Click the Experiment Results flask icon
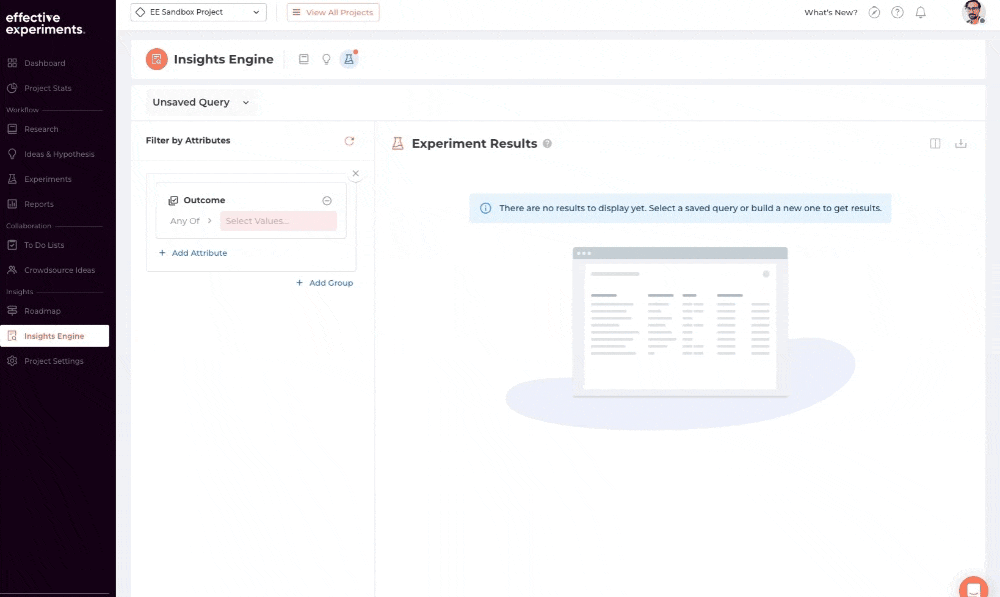The width and height of the screenshot is (1000, 597). coord(397,144)
